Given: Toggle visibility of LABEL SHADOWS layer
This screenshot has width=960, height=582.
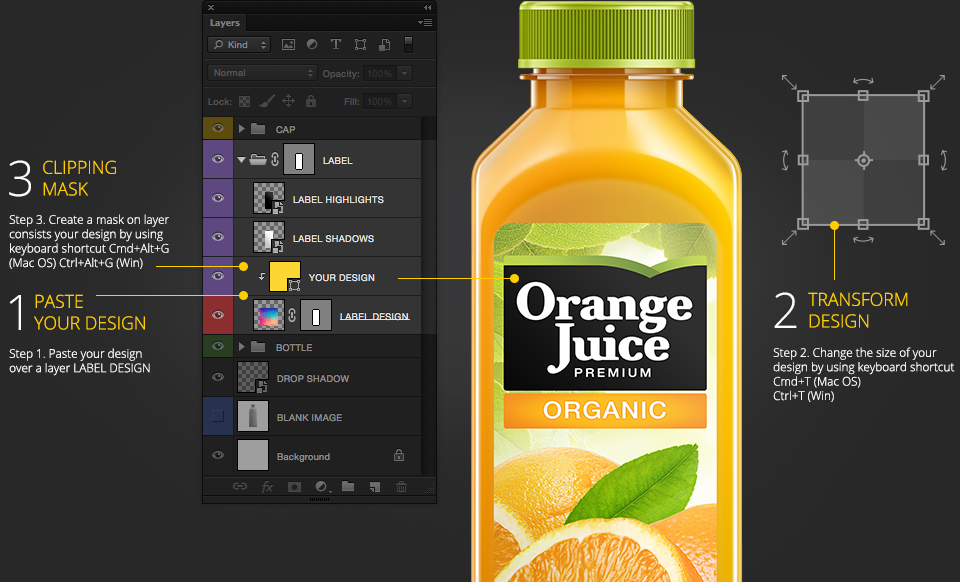Looking at the screenshot, I should (217, 237).
